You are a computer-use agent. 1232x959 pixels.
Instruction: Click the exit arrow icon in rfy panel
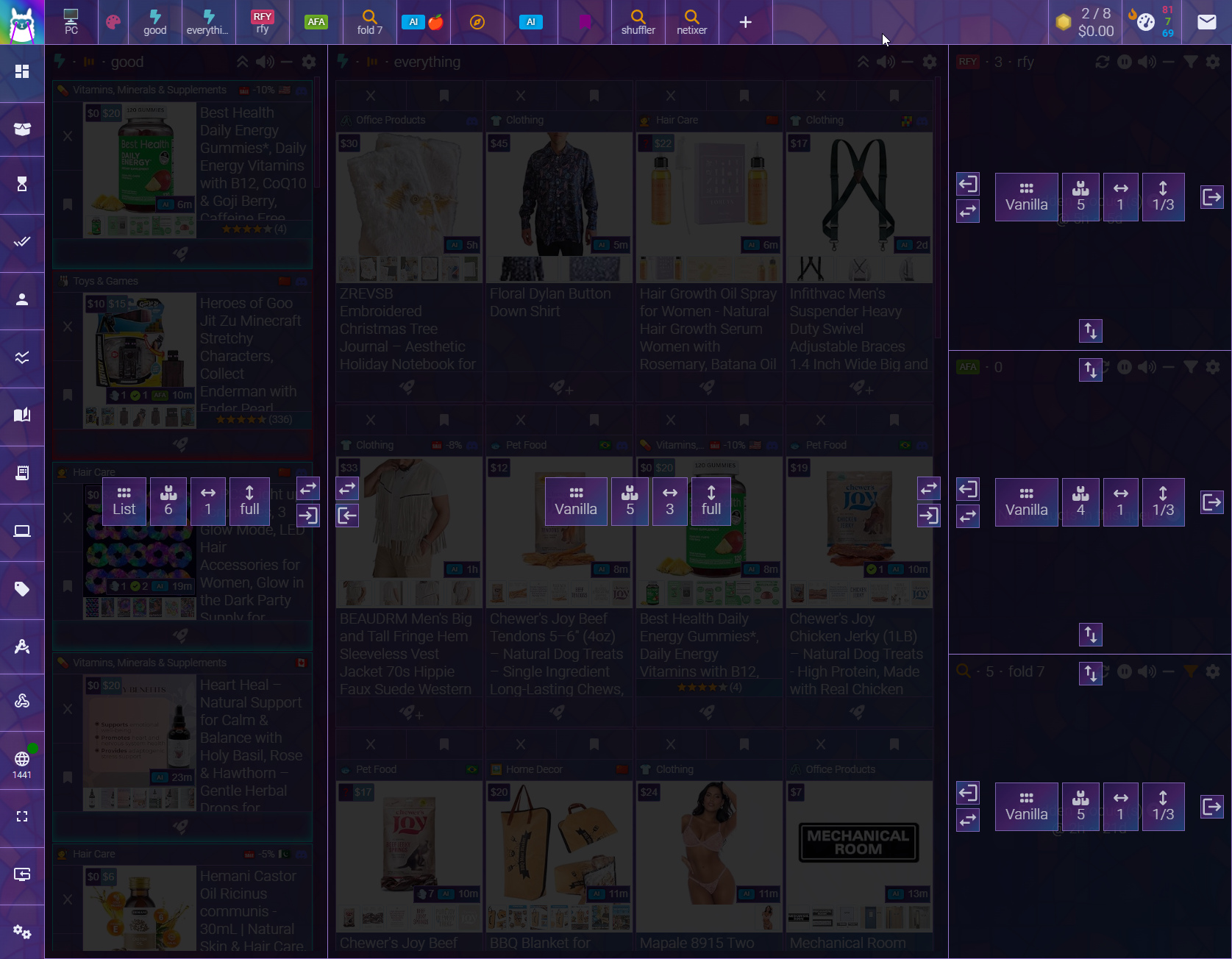(x=1212, y=197)
